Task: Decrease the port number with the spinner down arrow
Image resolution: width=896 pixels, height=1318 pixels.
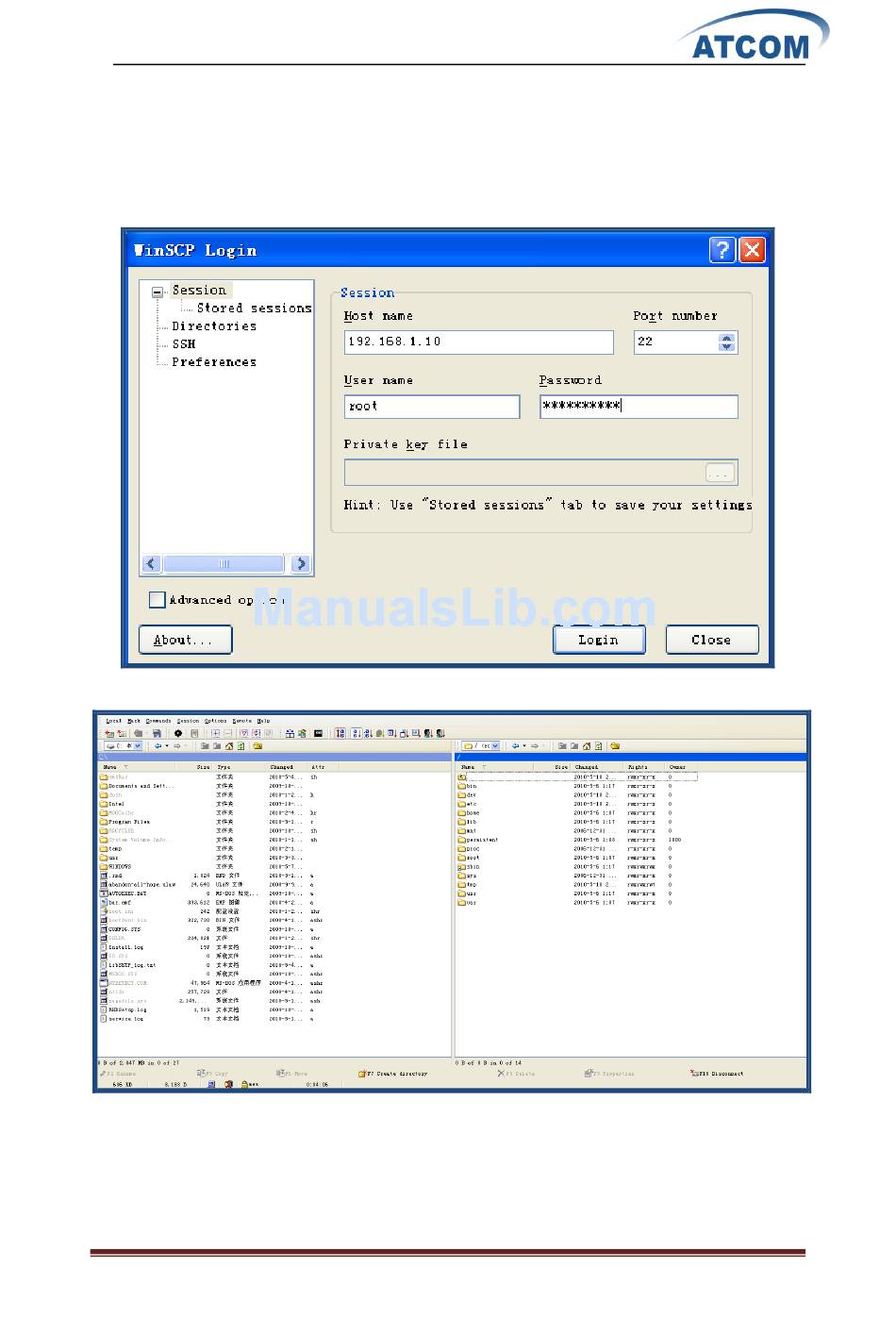Action: 726,347
